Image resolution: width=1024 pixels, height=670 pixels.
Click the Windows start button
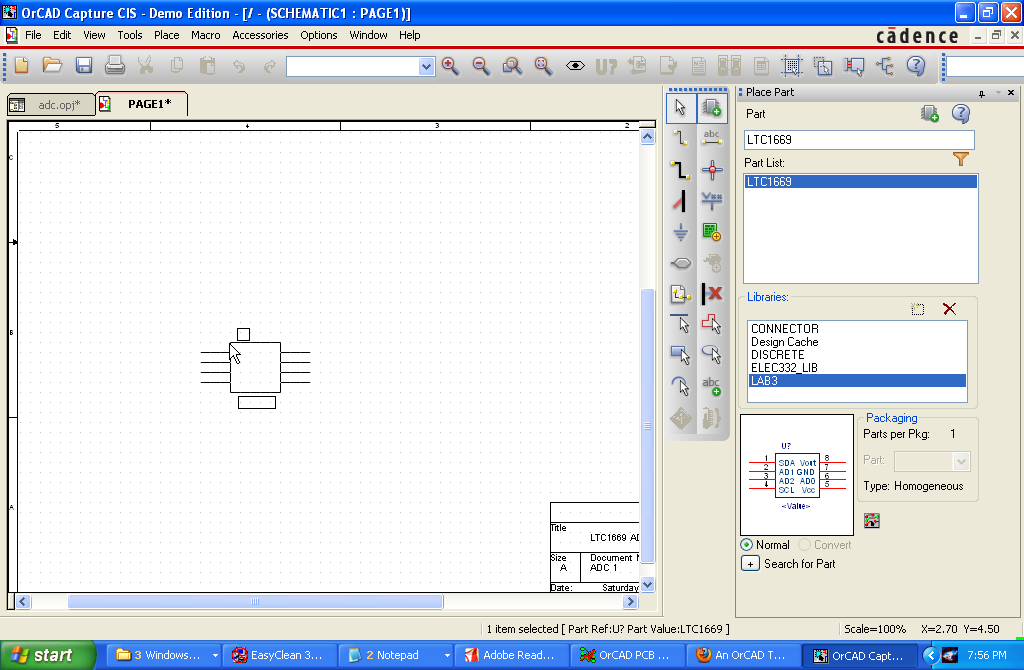48,655
